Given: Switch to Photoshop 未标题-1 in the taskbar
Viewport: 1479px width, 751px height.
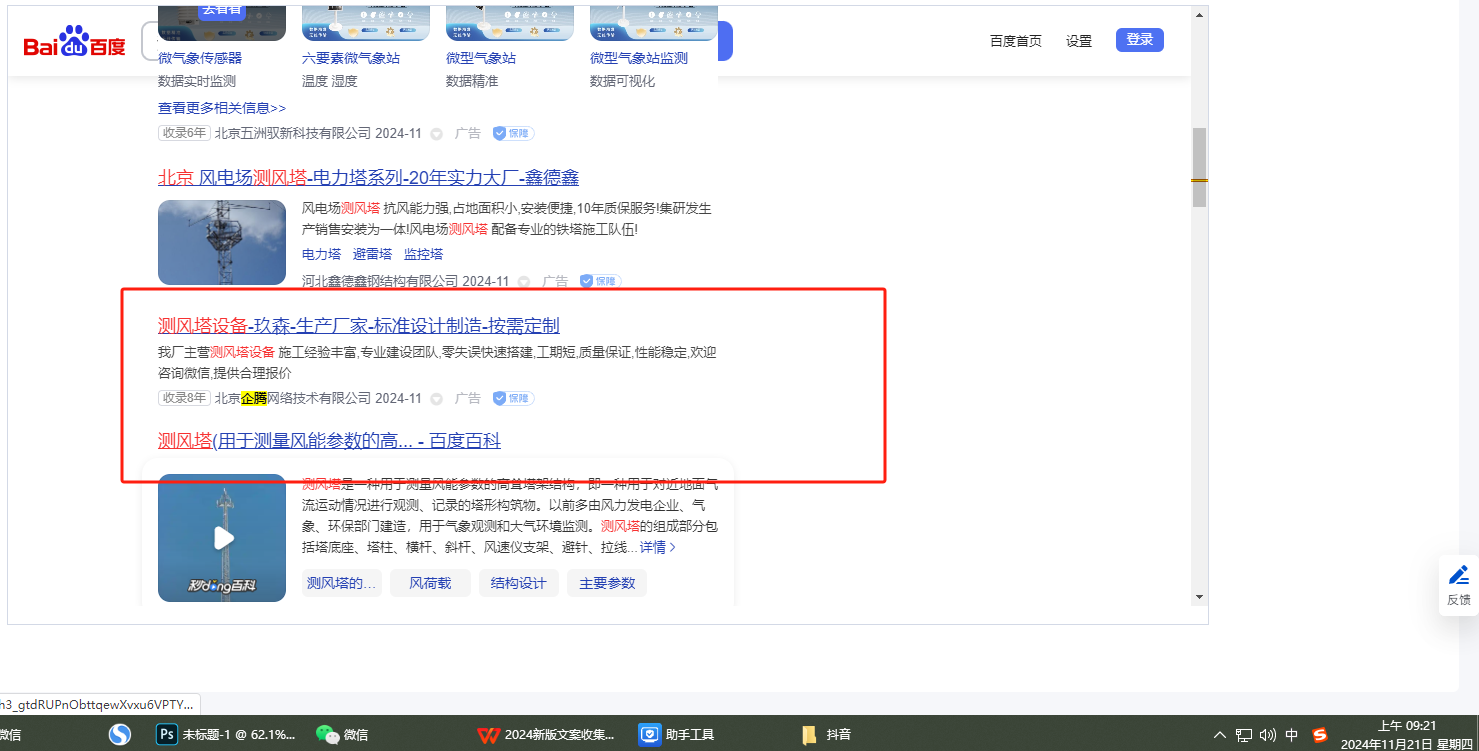Looking at the screenshot, I should point(227,735).
